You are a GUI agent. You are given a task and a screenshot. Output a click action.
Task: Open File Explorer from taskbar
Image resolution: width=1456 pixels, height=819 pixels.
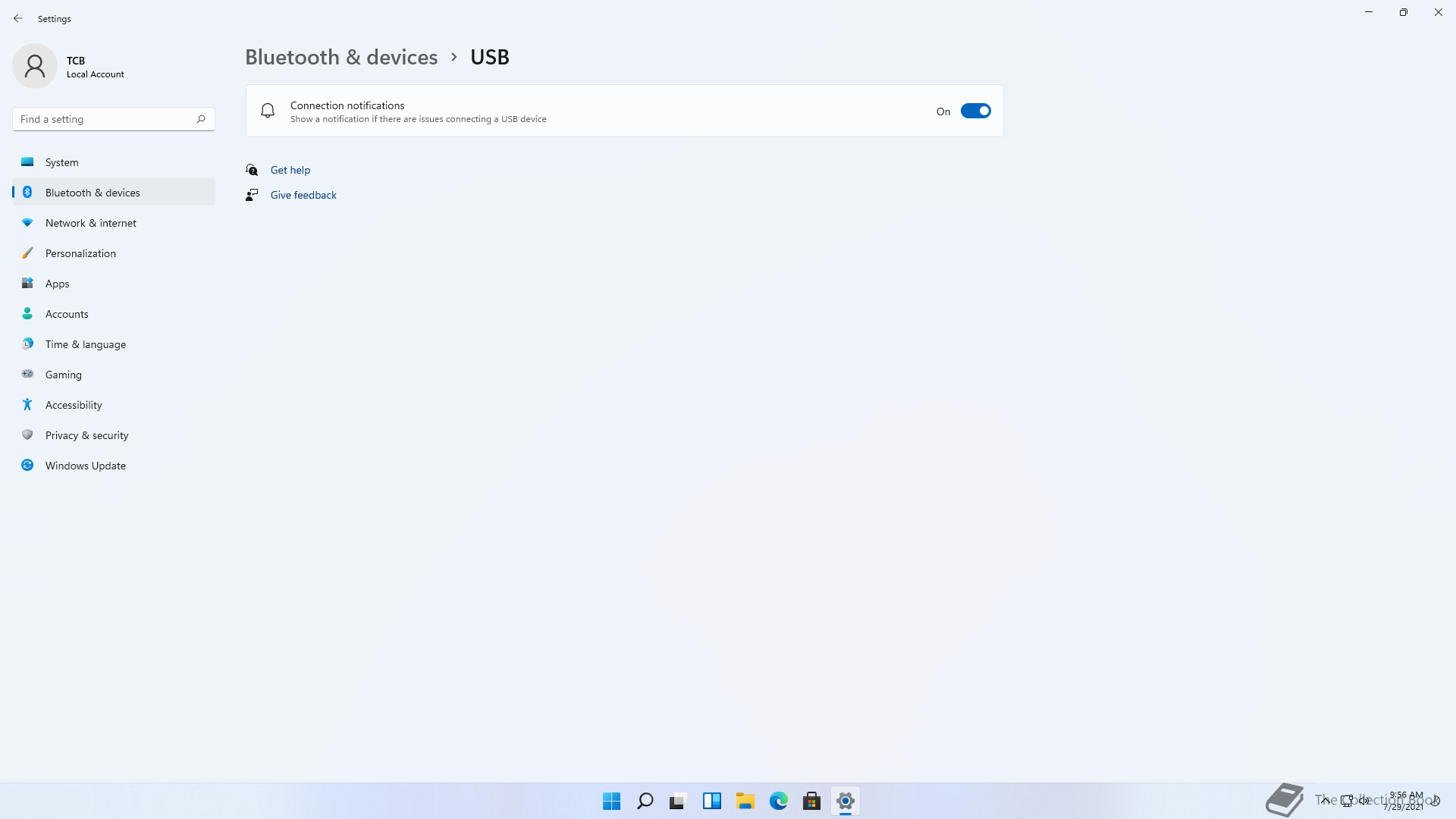point(745,801)
